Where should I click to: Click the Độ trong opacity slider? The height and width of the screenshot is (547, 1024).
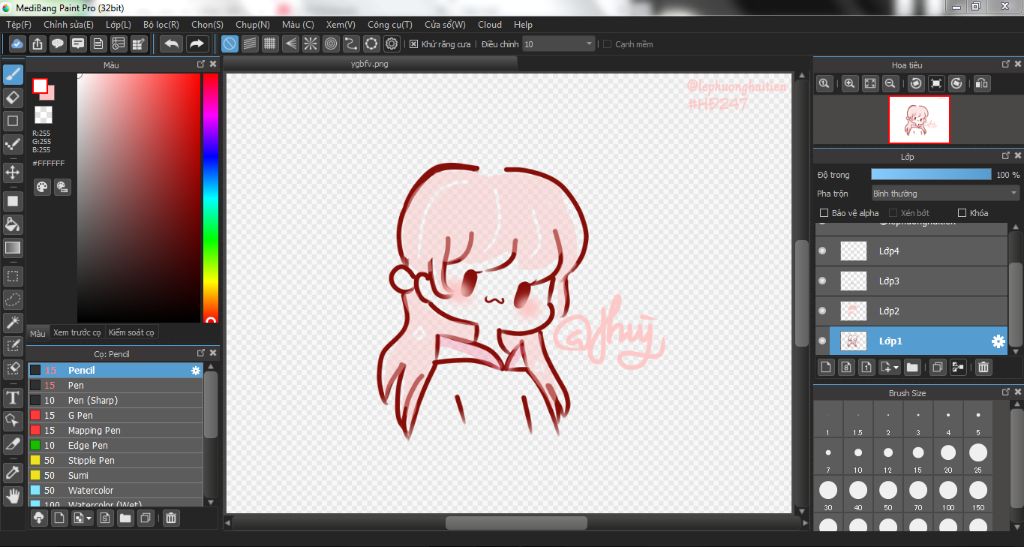pos(931,175)
